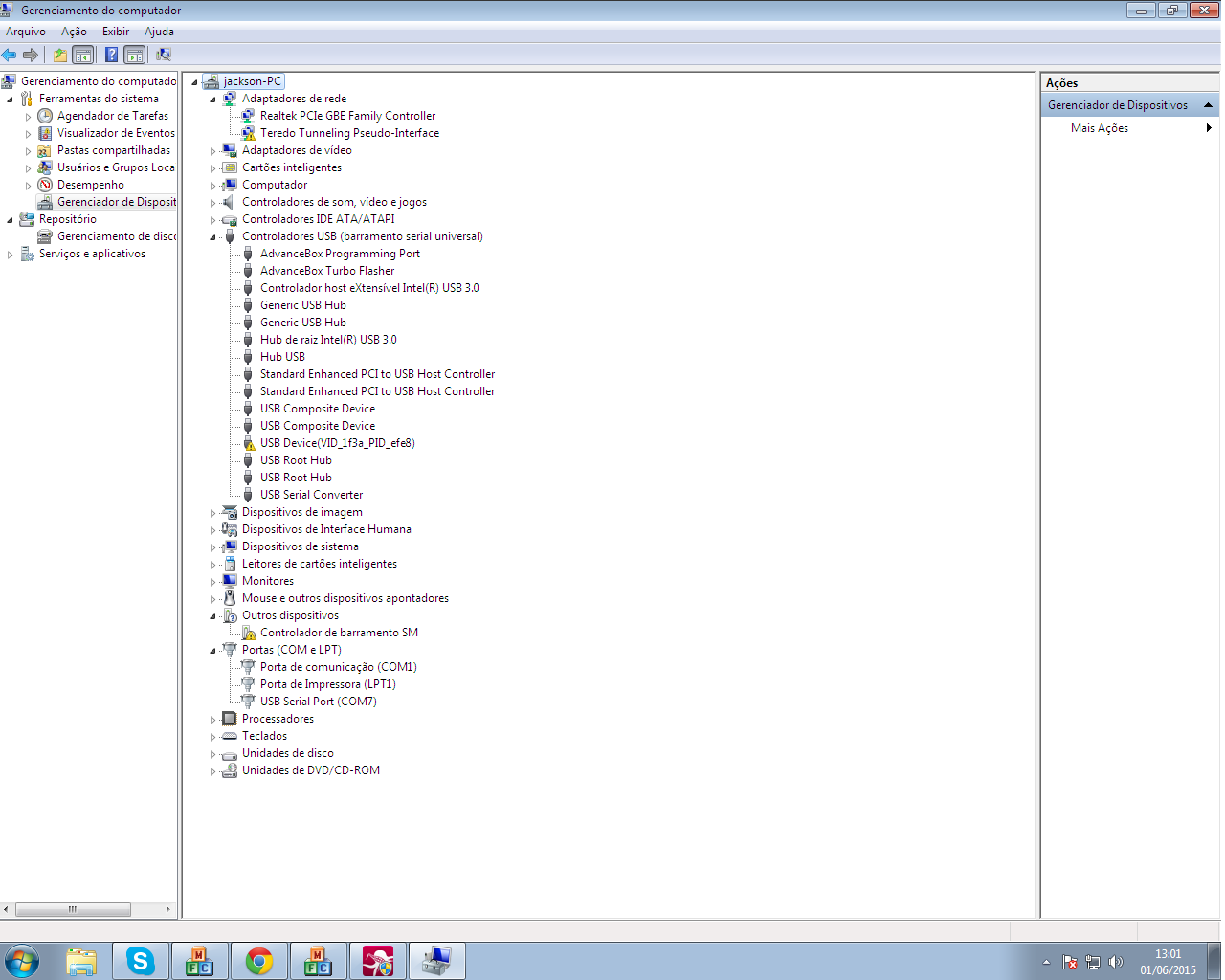Select Dispositivos de Interface Humana category
Screen dimensions: 1225x980
coord(326,529)
